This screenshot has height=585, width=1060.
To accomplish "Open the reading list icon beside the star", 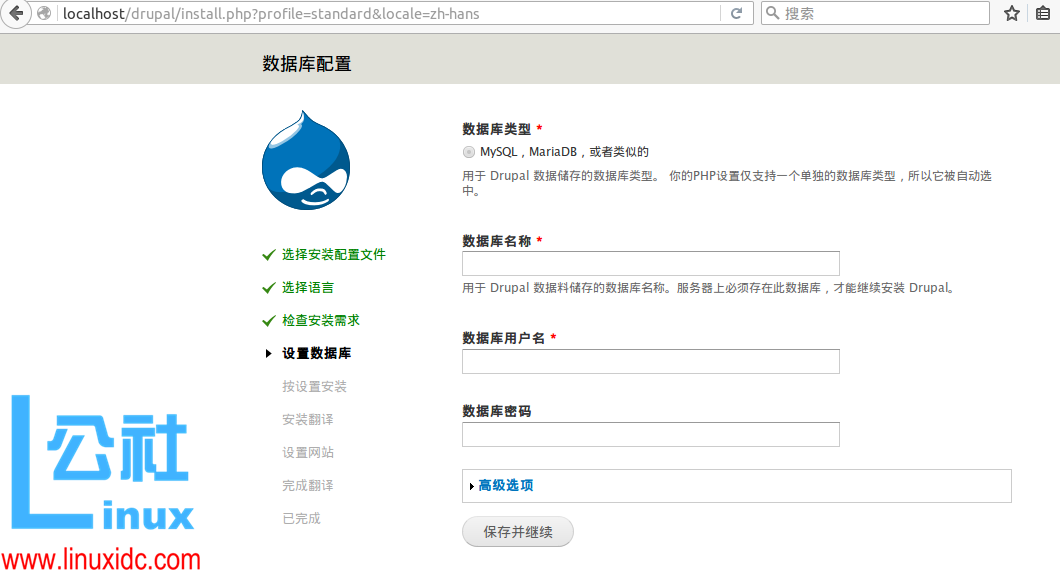I will pos(1042,14).
